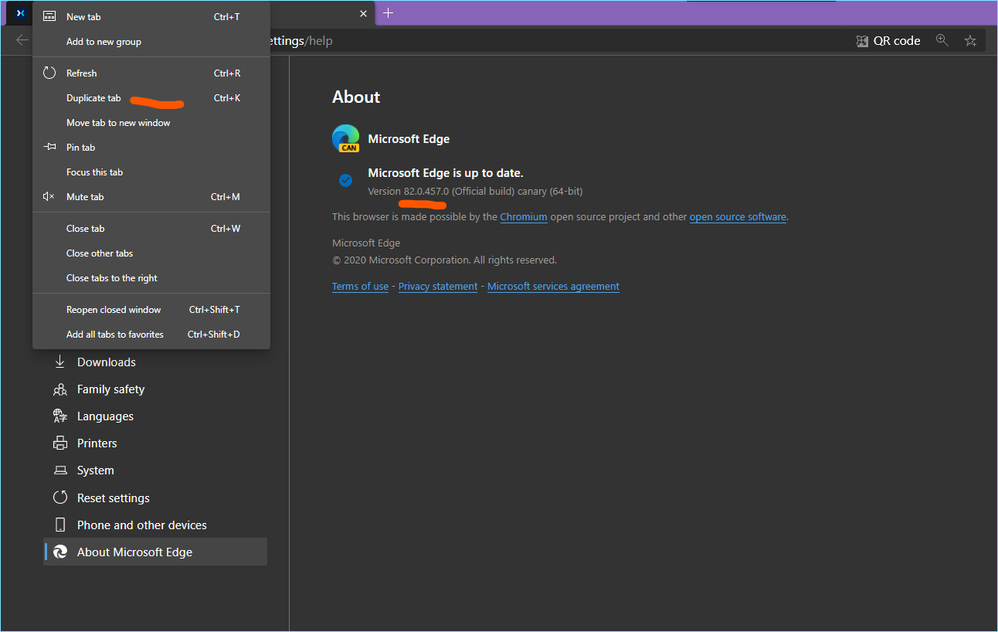Click the Edge Canary logo on About page
This screenshot has height=632, width=998.
point(346,138)
